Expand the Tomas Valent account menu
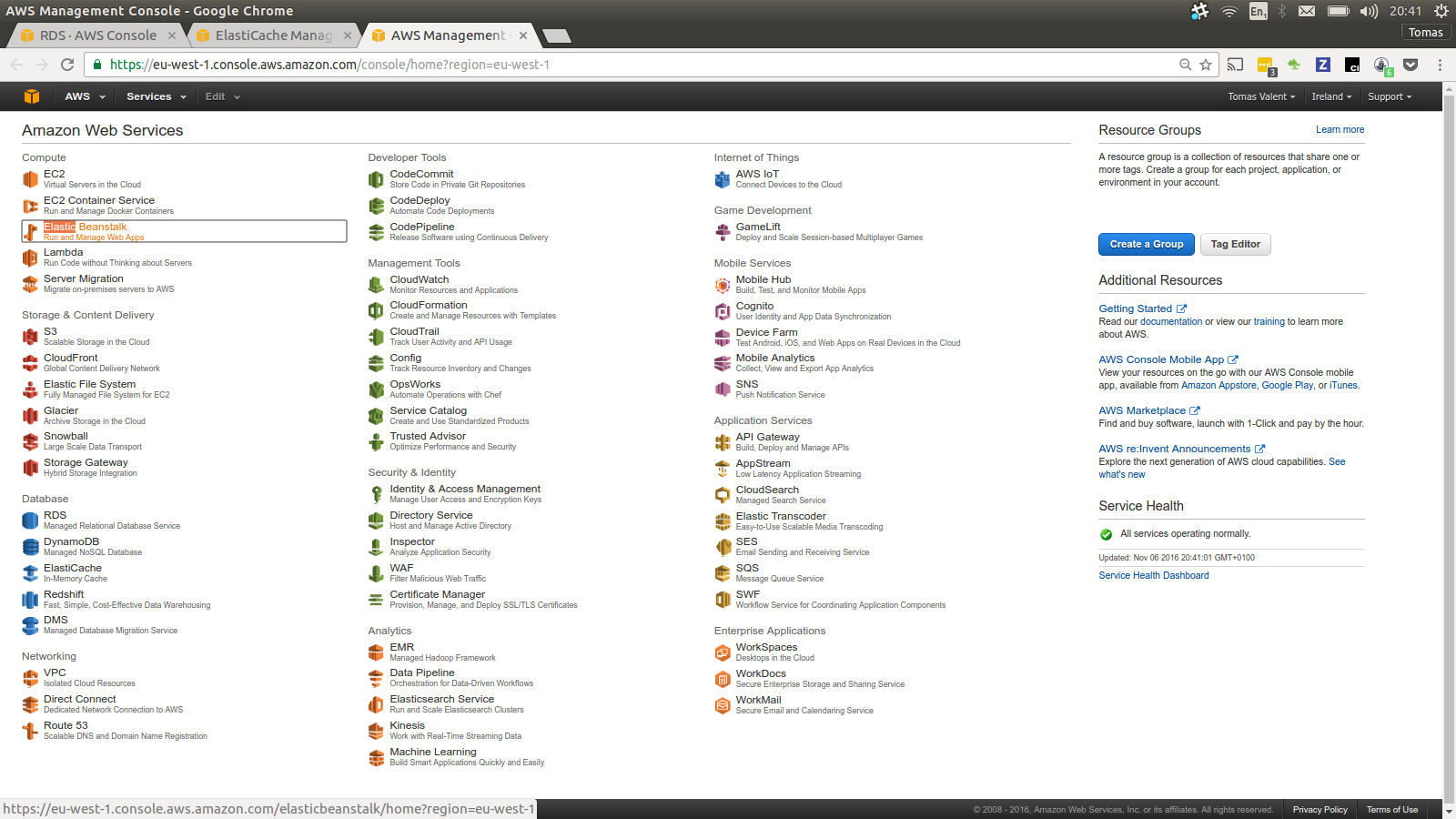This screenshot has width=1456, height=819. tap(1261, 96)
